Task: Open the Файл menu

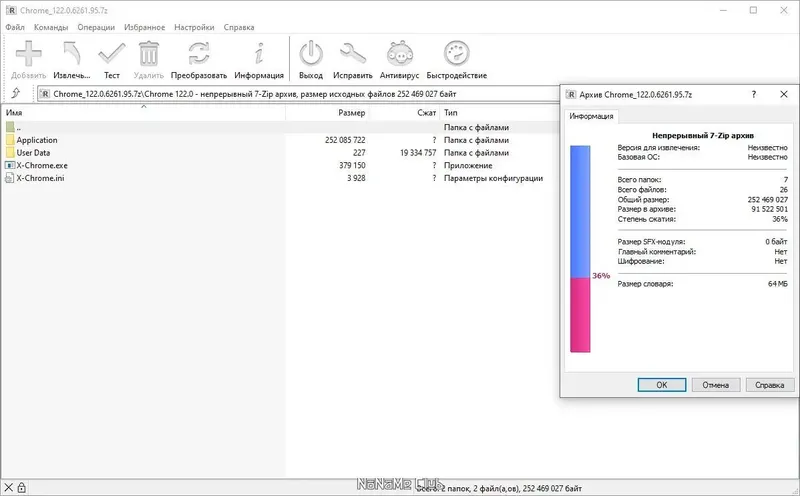Action: tap(15, 27)
